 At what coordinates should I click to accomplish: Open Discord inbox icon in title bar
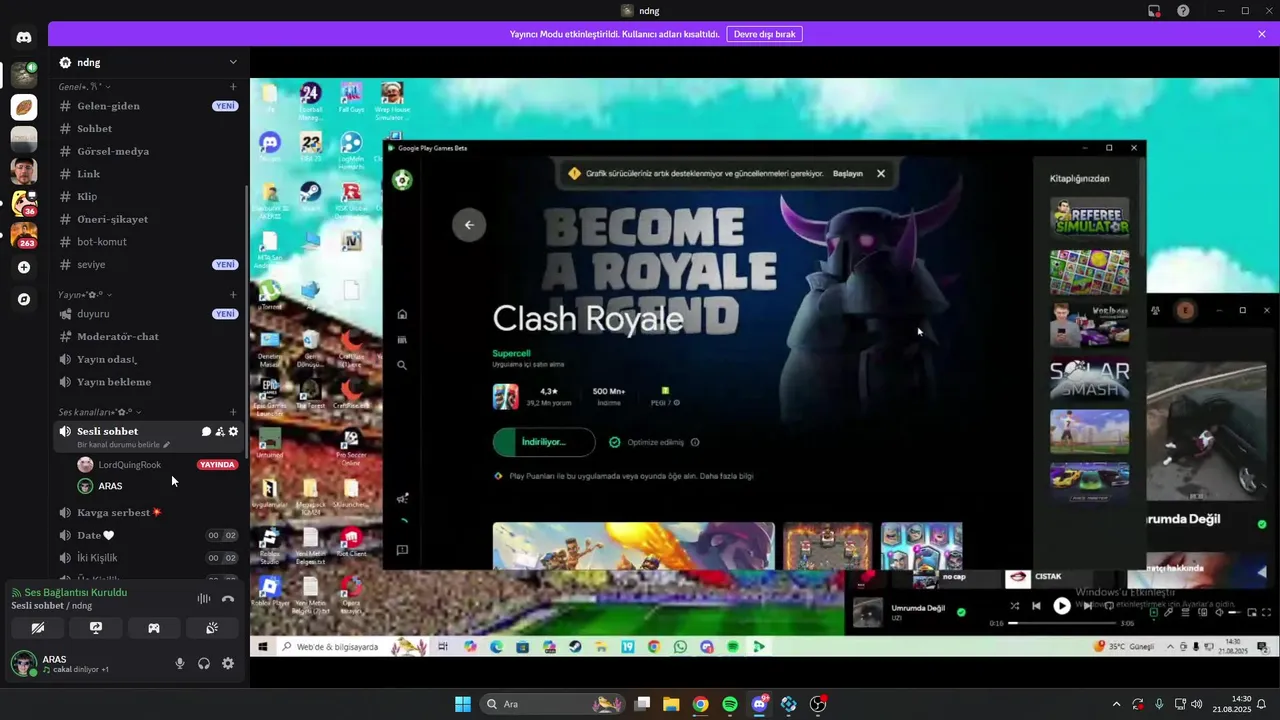pos(1154,11)
